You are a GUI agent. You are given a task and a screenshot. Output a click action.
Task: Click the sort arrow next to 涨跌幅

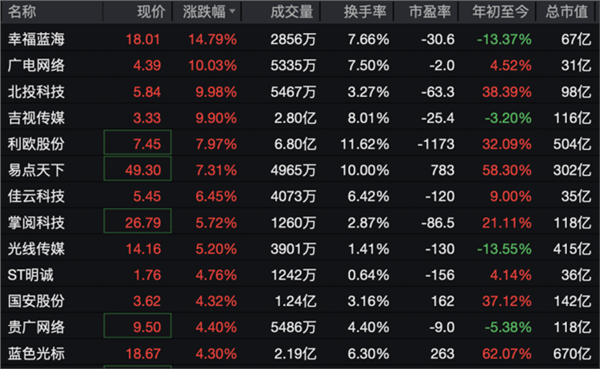[232, 11]
